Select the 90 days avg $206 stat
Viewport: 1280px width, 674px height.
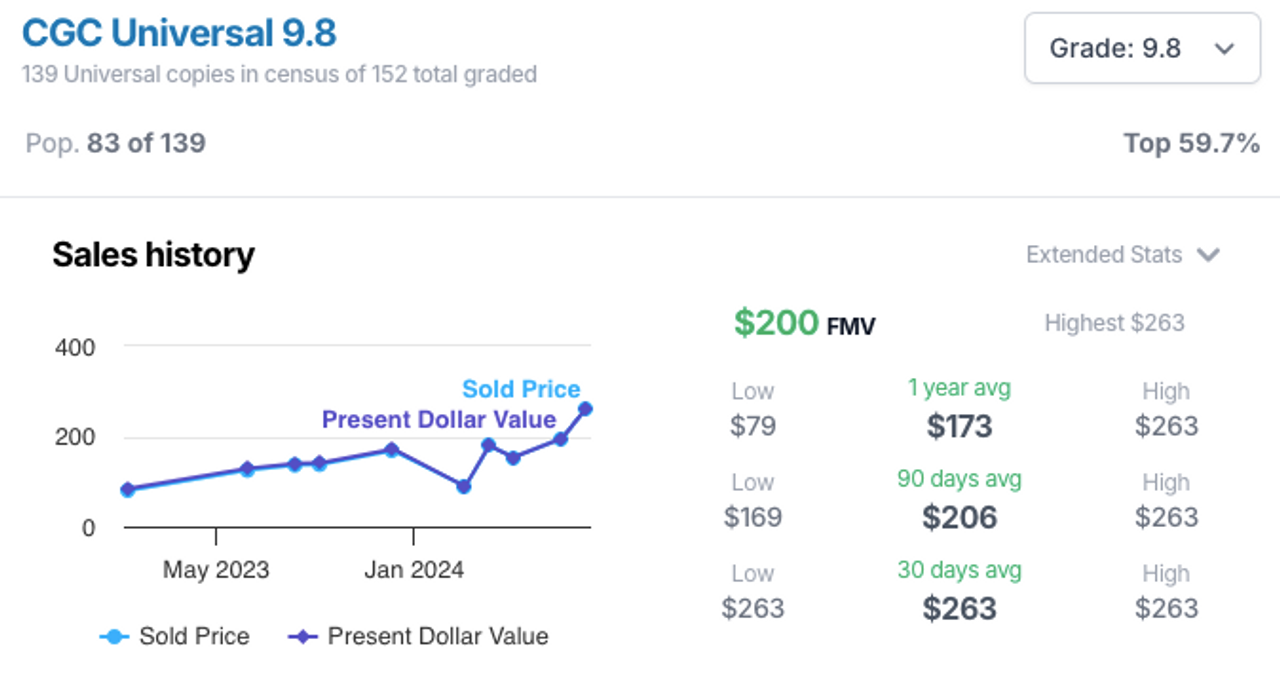959,501
